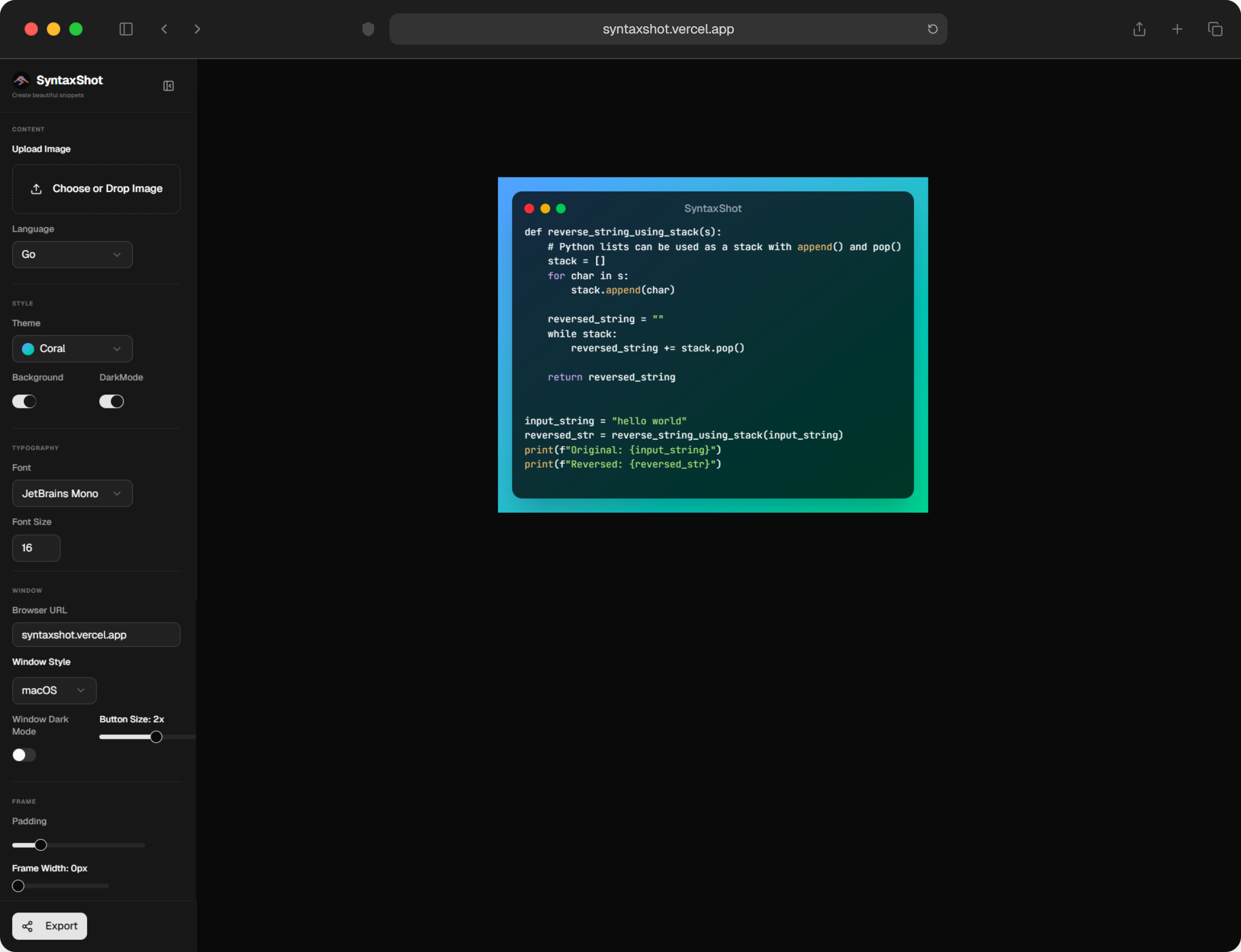The image size is (1241, 952).
Task: Click the 'while stack:' code line
Action: pos(582,334)
